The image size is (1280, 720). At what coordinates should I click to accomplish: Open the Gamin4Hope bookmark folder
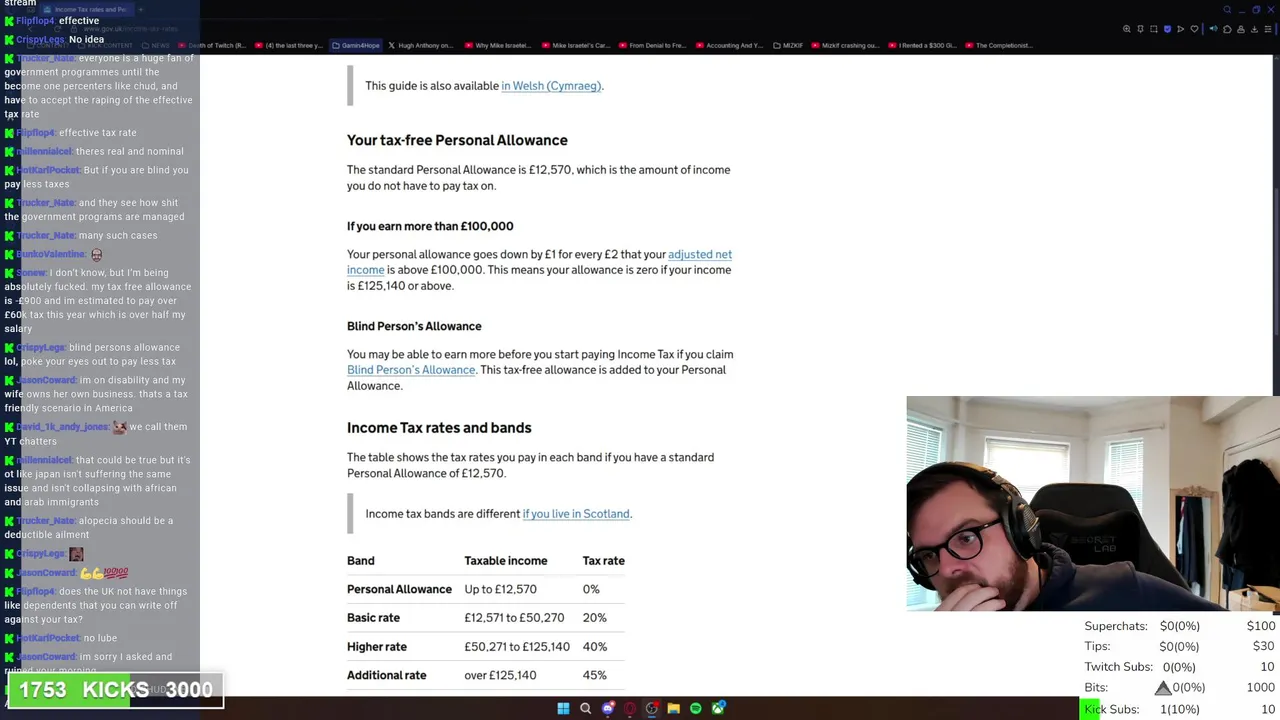coord(356,45)
